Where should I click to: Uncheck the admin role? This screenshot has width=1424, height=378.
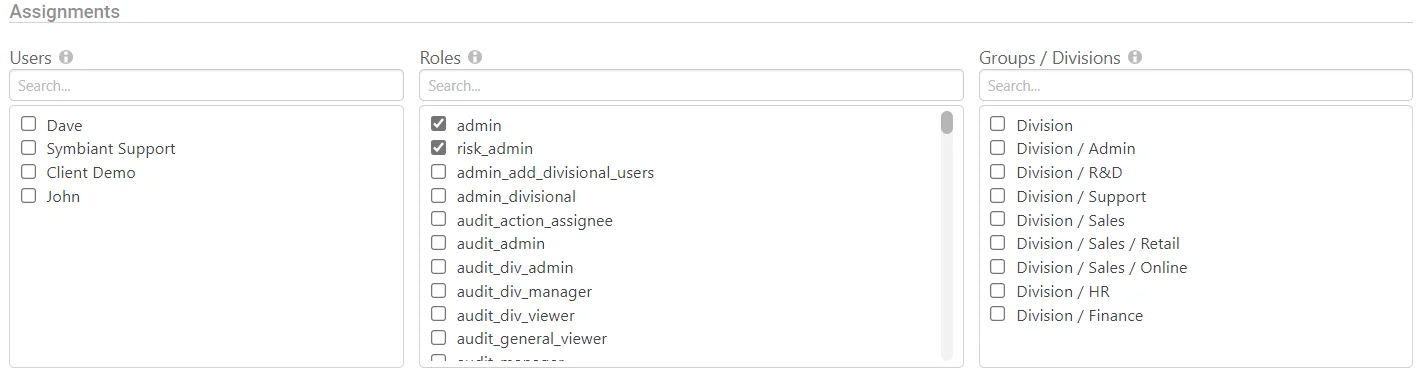point(438,124)
